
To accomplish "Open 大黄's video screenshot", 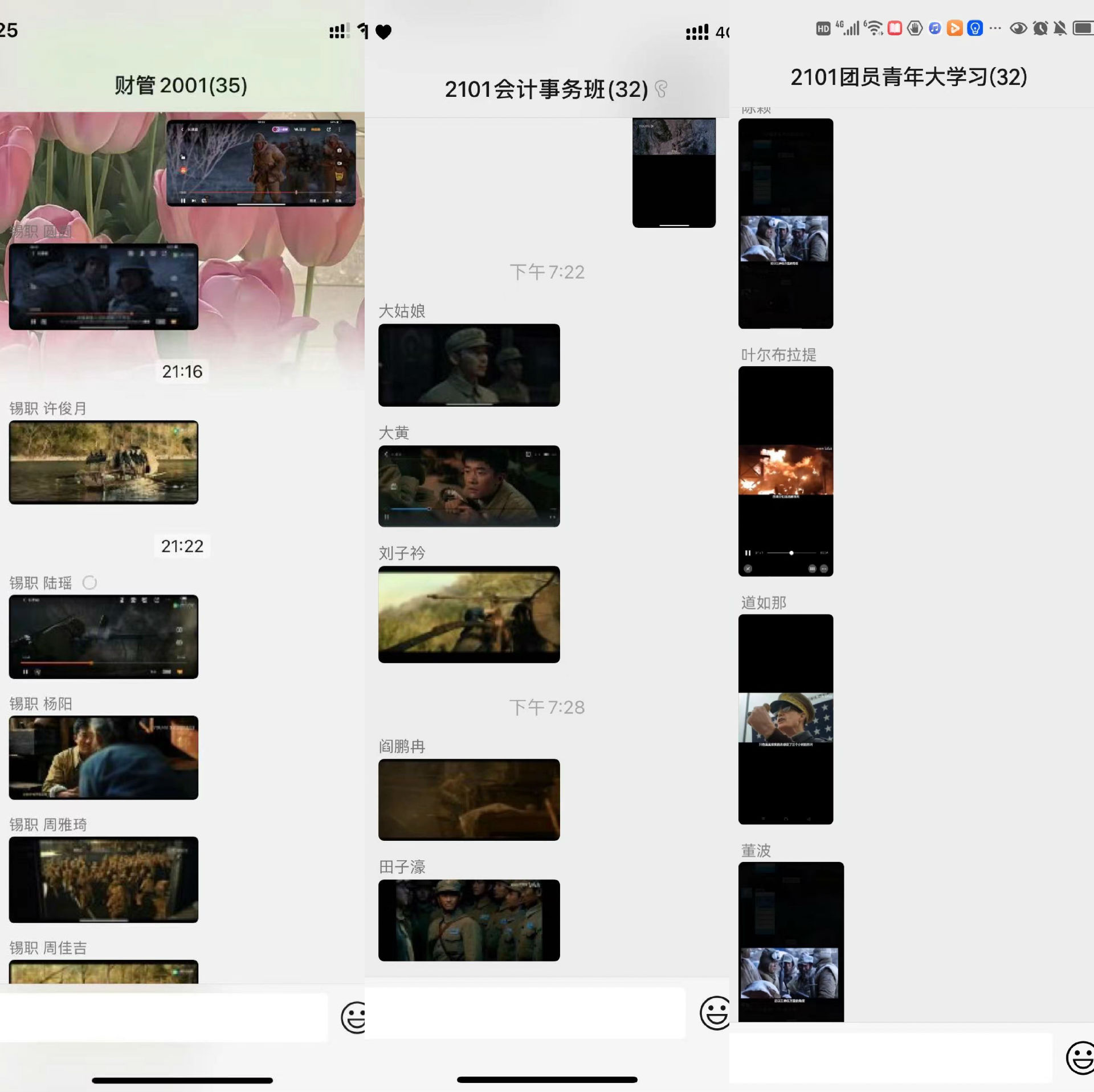I will coord(469,486).
